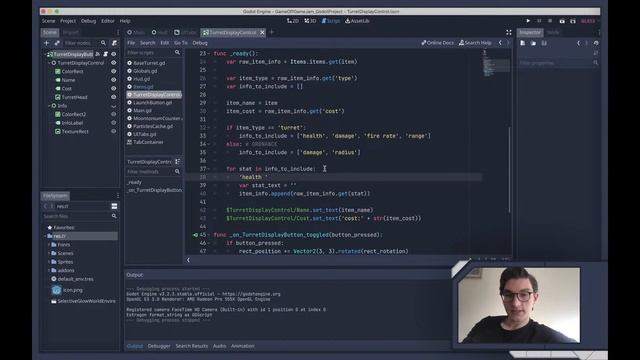Click the code editor vertical scrollbar
Image resolution: width=640 pixels, height=360 pixels.
click(509, 169)
